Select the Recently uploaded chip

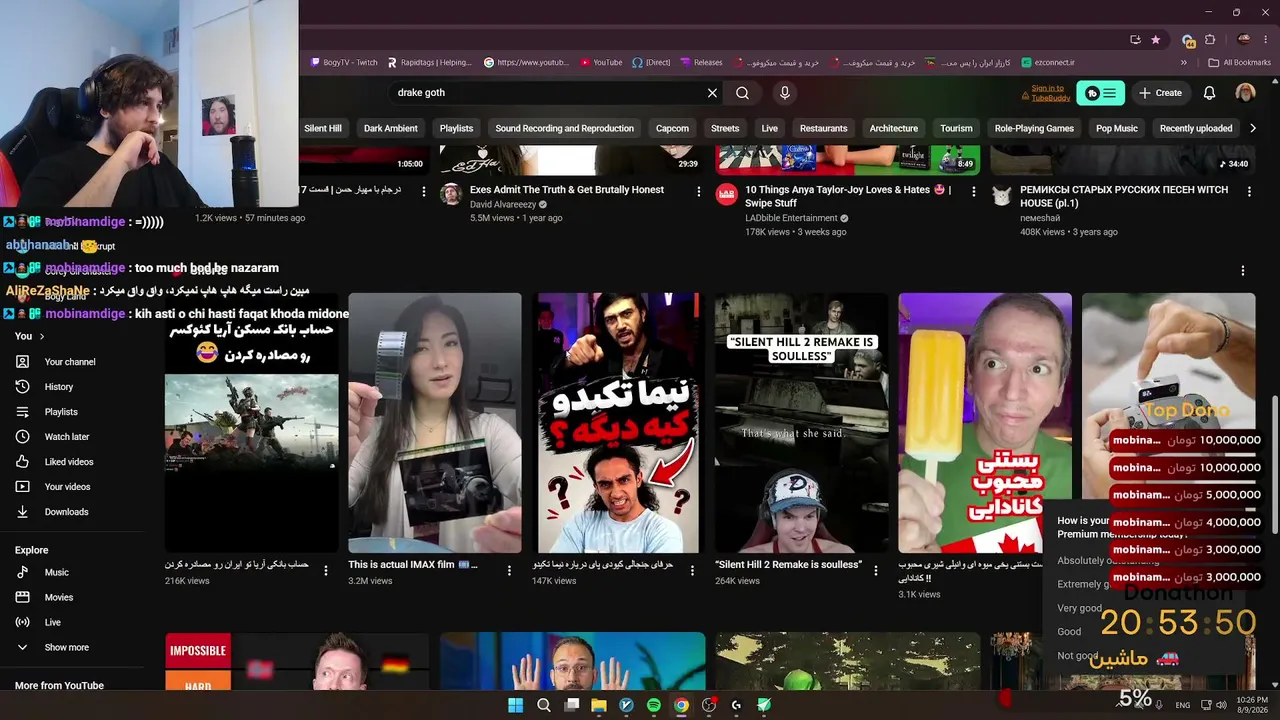point(1196,128)
